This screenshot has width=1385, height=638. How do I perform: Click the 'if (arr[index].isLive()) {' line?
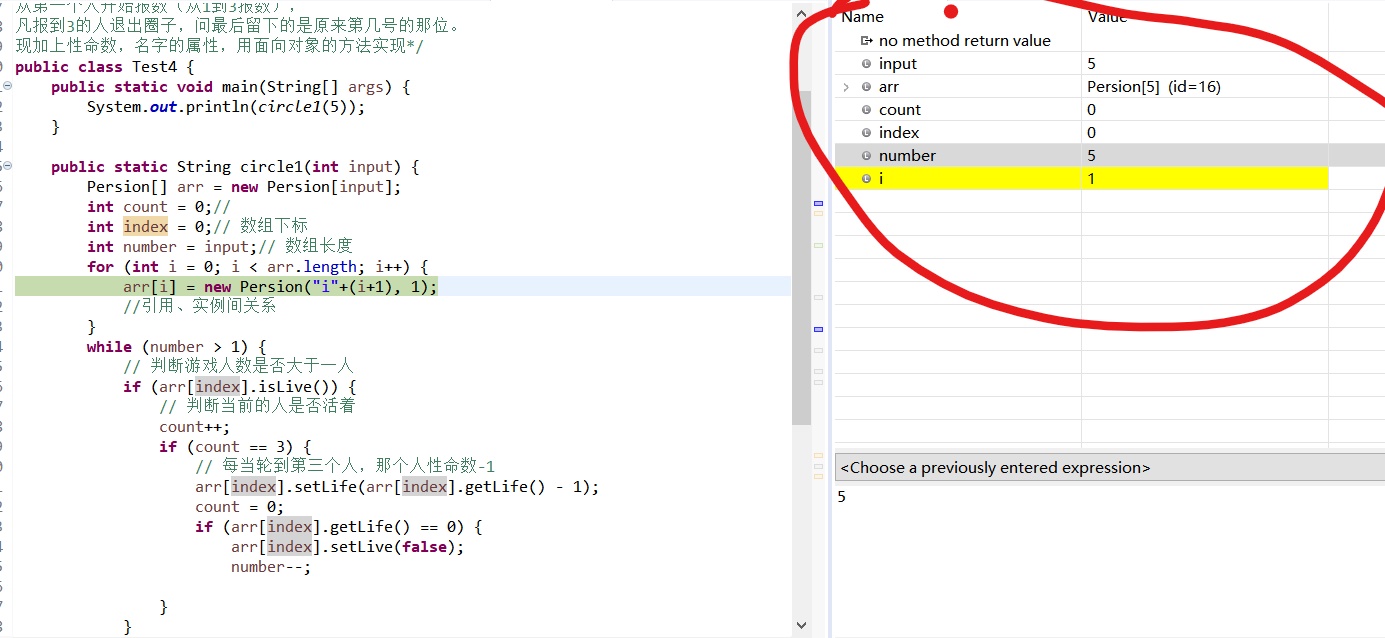click(240, 387)
